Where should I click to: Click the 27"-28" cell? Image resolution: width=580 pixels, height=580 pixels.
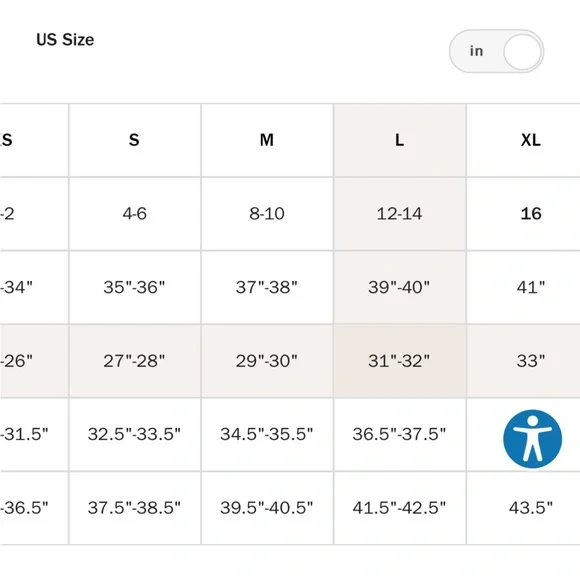point(135,361)
